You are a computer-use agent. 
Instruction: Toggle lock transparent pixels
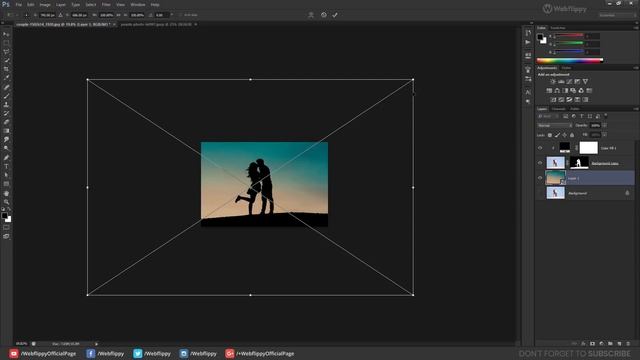click(x=550, y=135)
